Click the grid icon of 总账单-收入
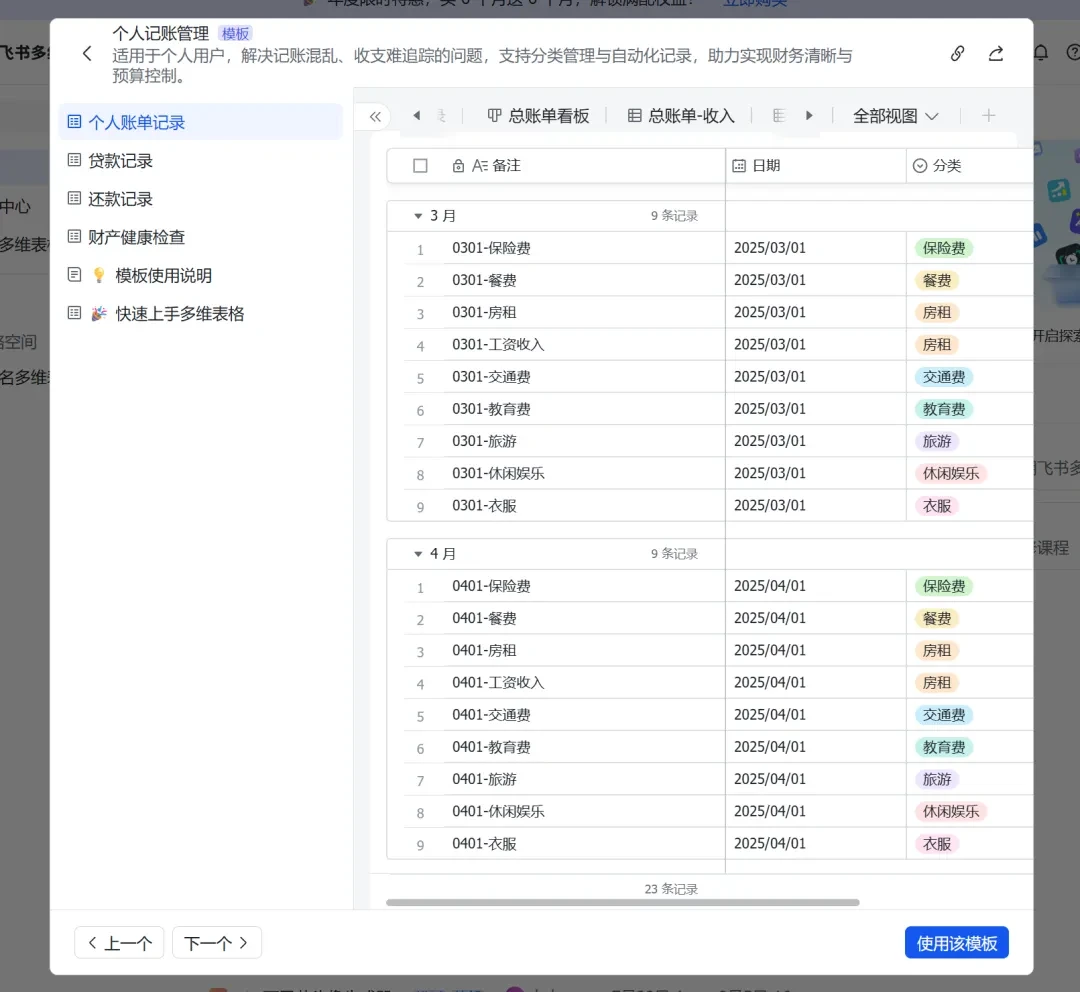Viewport: 1080px width, 992px height. click(634, 116)
